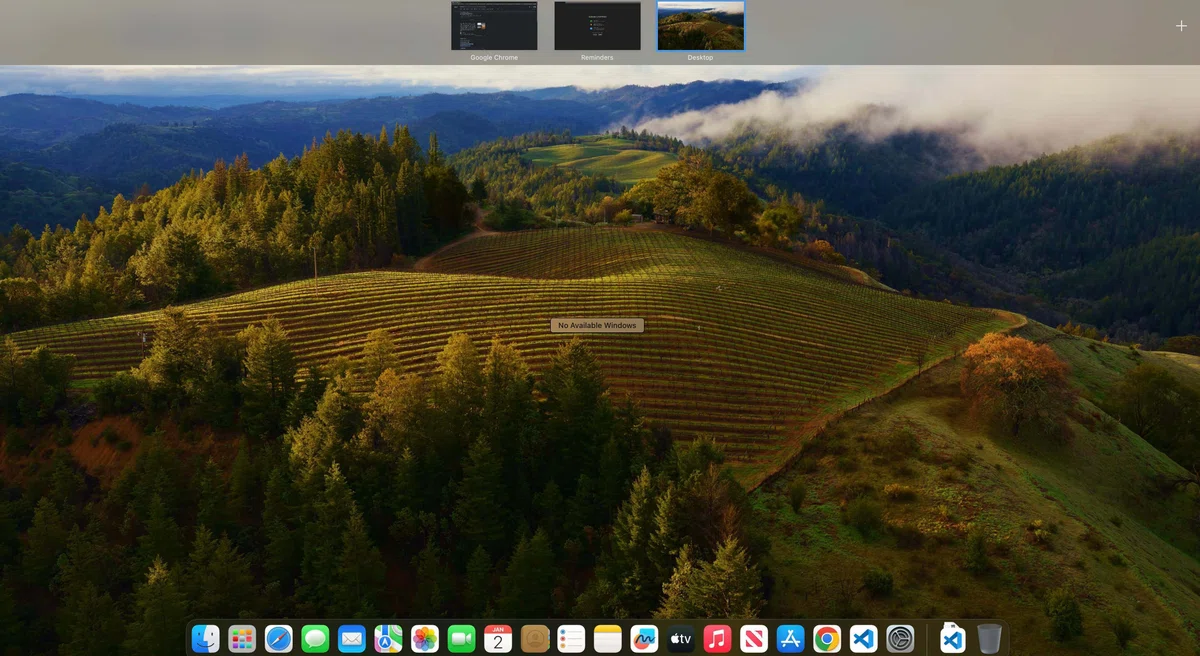Launch Safari from the dock

pyautogui.click(x=279, y=638)
